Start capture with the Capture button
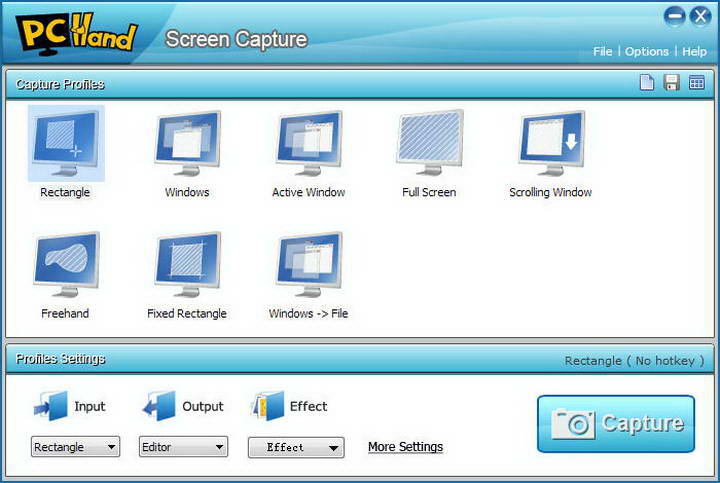This screenshot has height=483, width=720. (616, 424)
